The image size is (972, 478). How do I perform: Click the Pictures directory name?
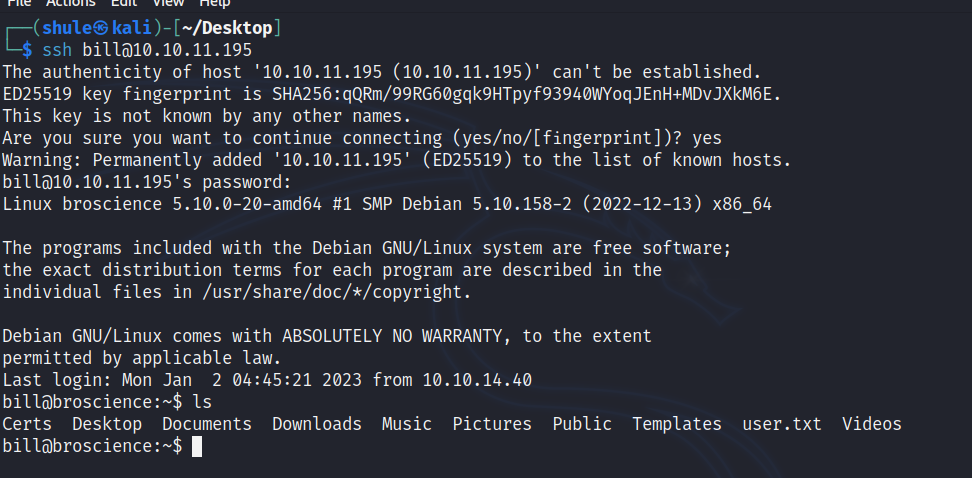click(492, 424)
